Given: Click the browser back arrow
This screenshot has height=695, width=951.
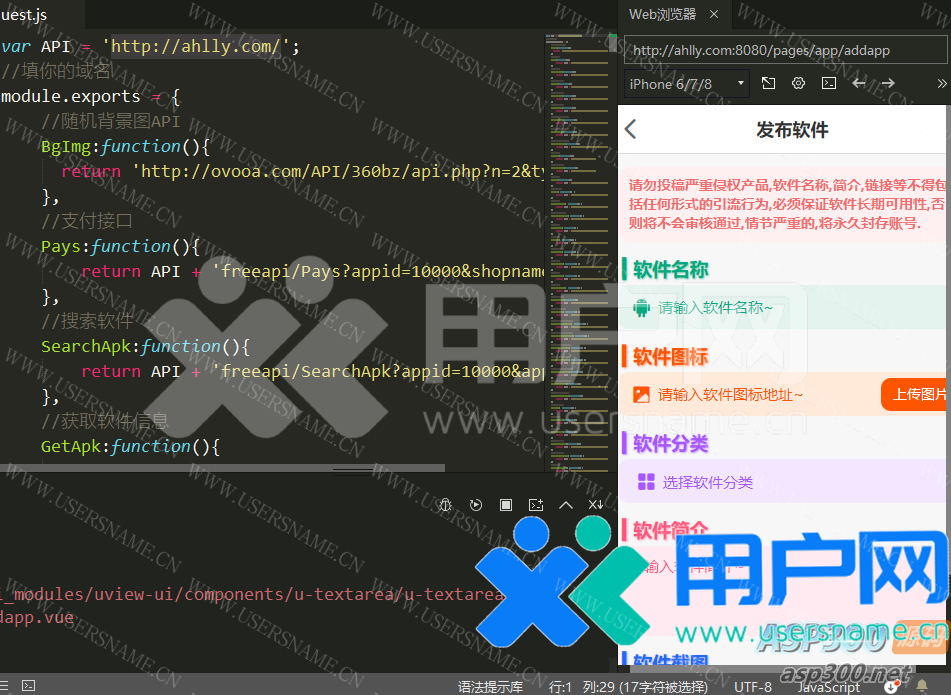Looking at the screenshot, I should [858, 84].
